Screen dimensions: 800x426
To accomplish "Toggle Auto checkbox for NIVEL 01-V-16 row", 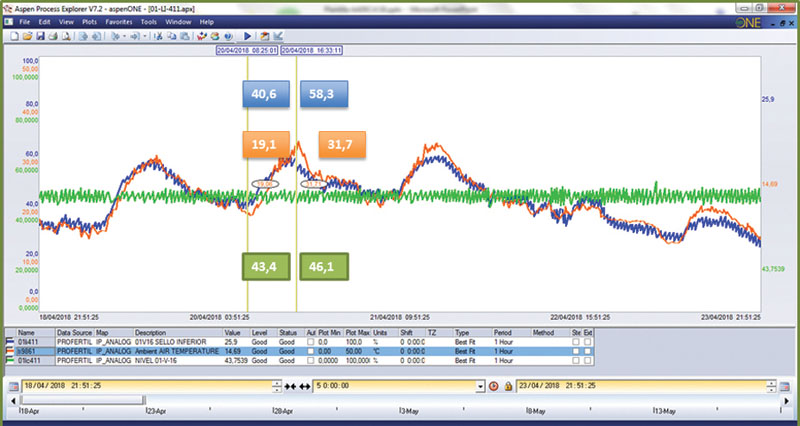I will 310,360.
